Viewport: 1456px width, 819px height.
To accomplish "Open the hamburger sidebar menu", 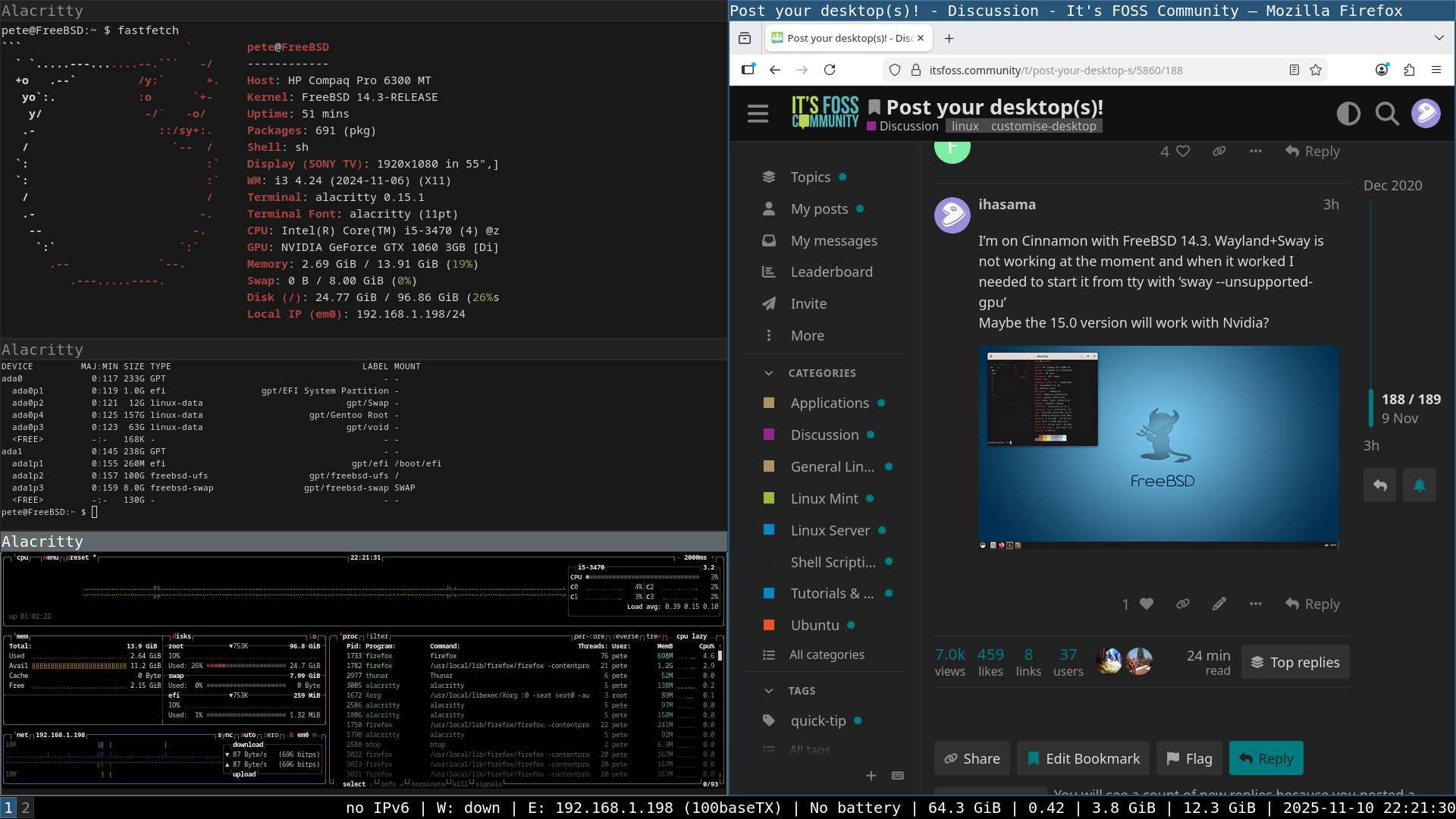I will coord(758,114).
